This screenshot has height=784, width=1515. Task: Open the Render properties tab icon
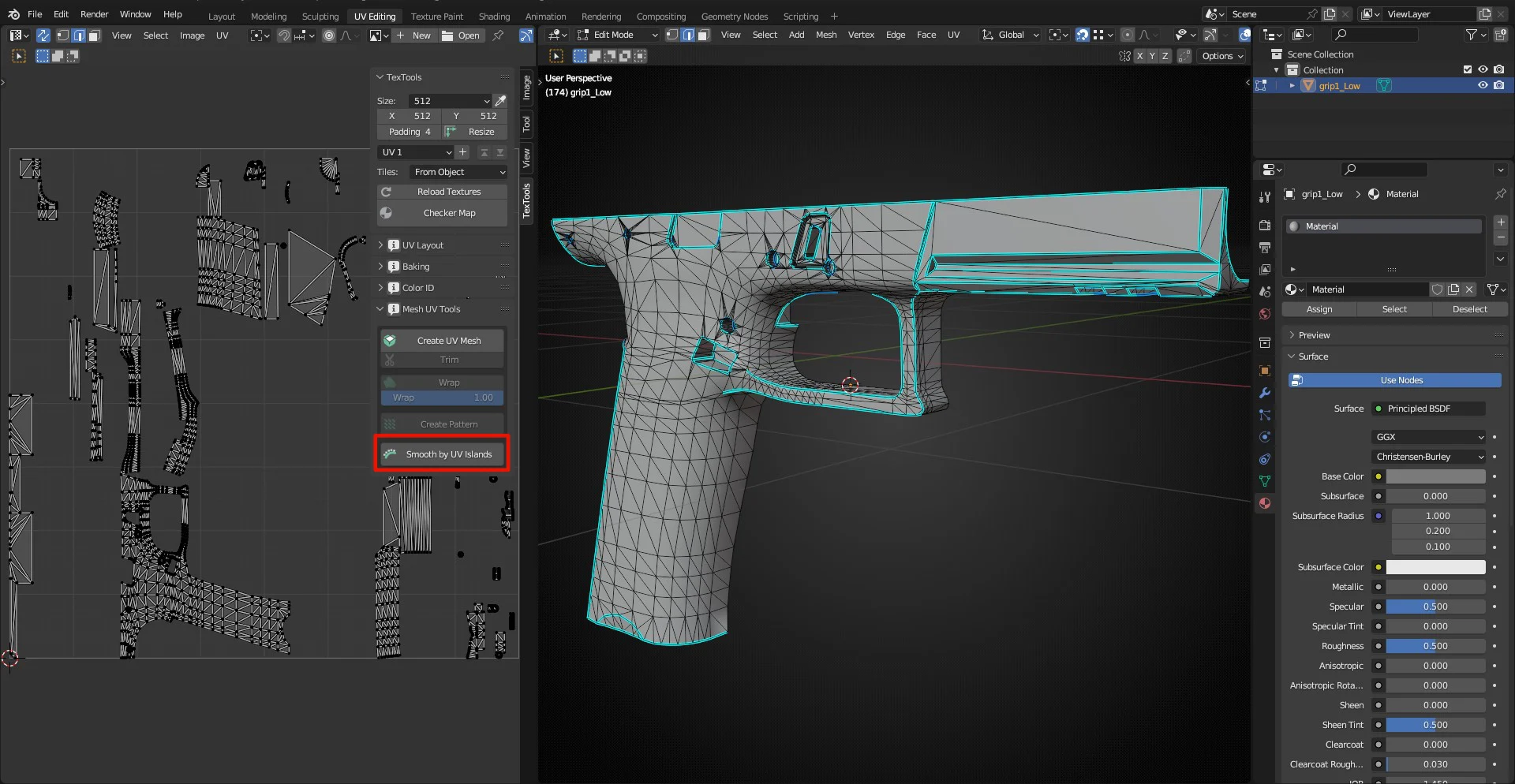coord(1265,226)
